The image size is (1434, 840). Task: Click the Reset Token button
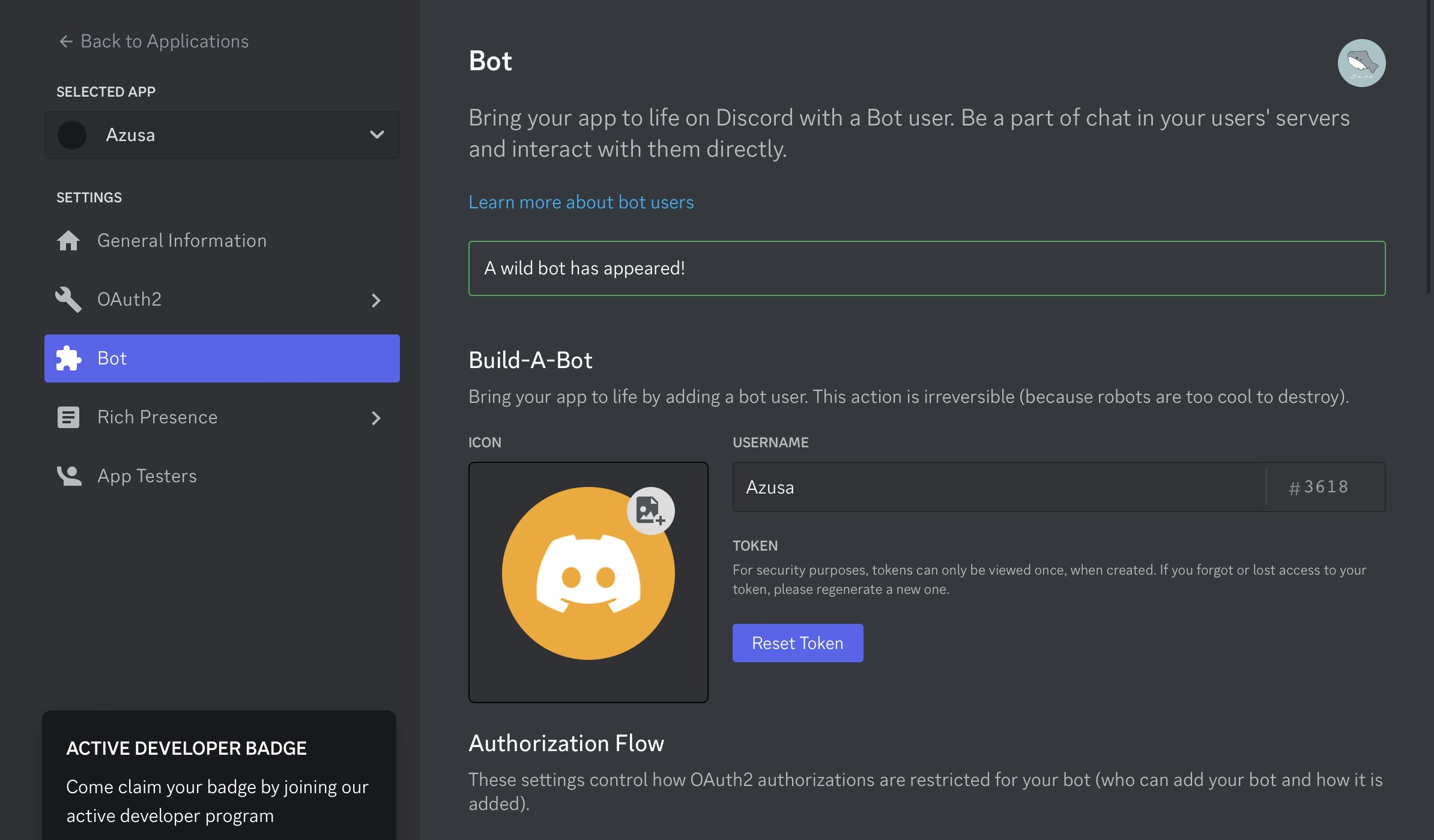tap(797, 643)
